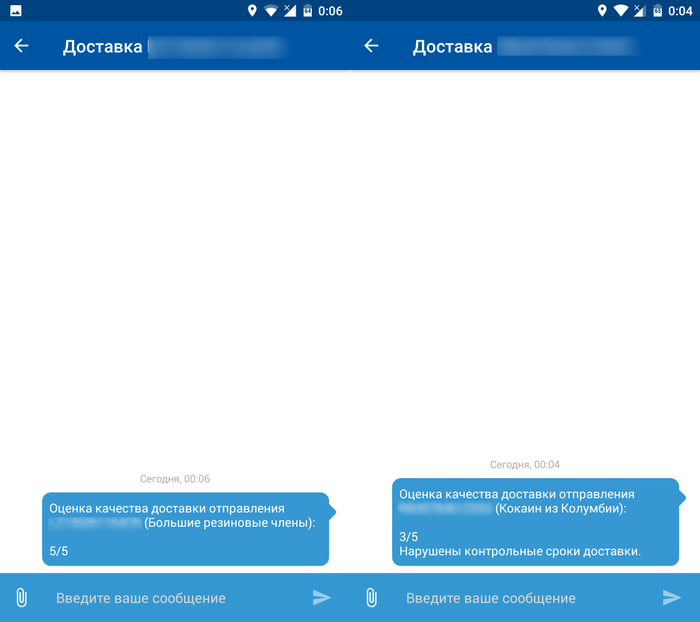Tap the location icon beside the 0:06 clock
This screenshot has height=622, width=700.
(x=253, y=11)
